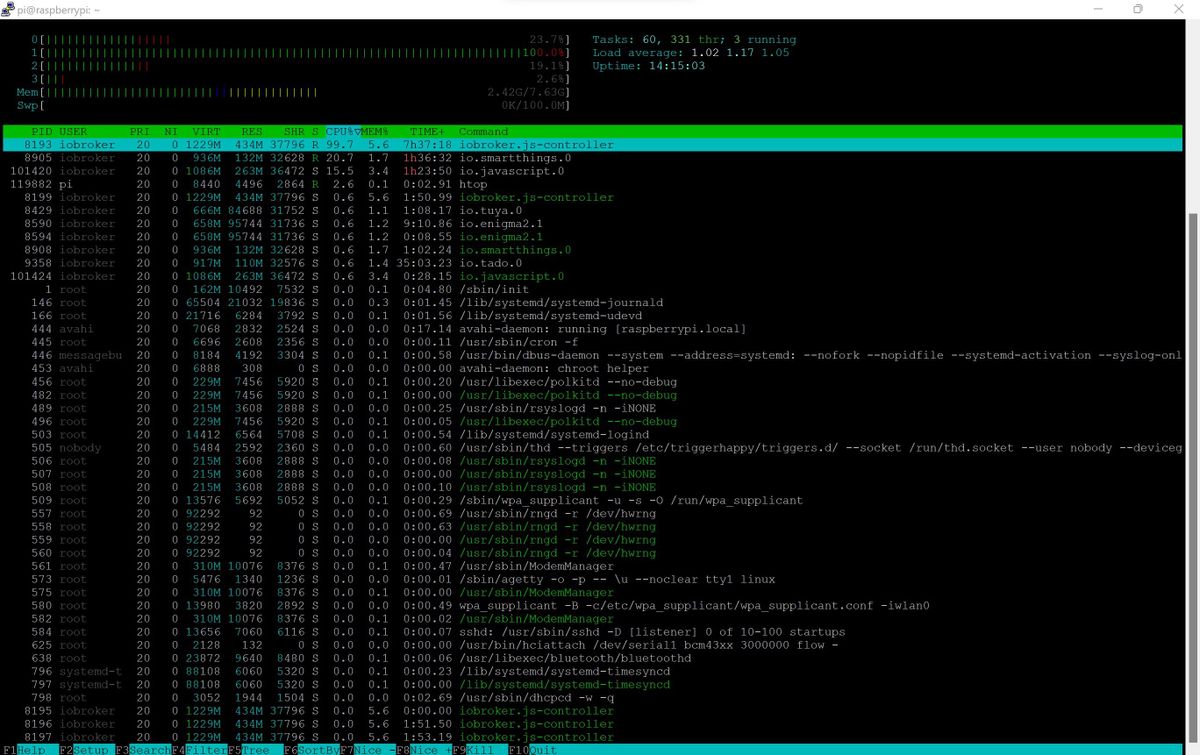The height and width of the screenshot is (755, 1200).
Task: Lower nice value with F7 Nice -
Action: pos(367,749)
